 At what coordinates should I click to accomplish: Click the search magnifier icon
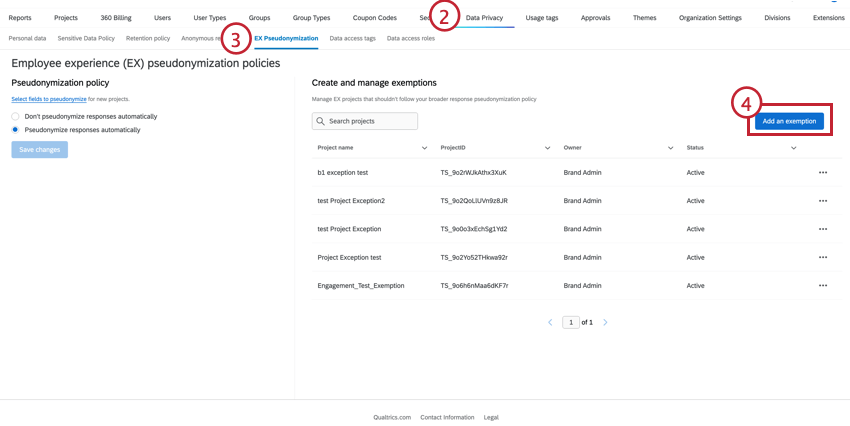320,121
